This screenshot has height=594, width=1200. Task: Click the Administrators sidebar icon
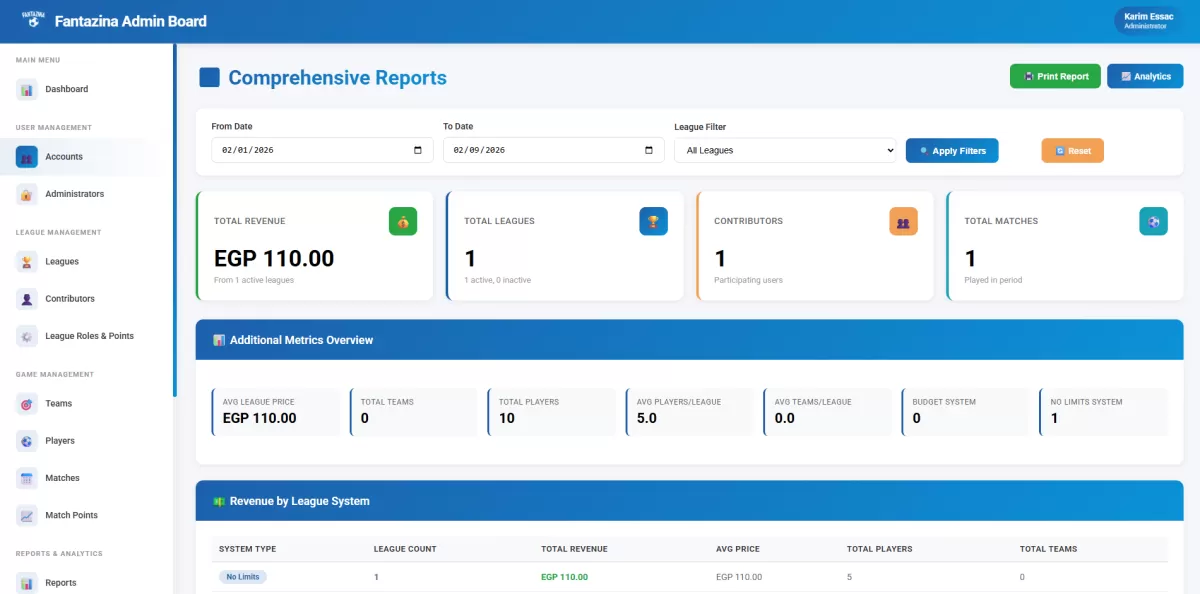coord(25,193)
